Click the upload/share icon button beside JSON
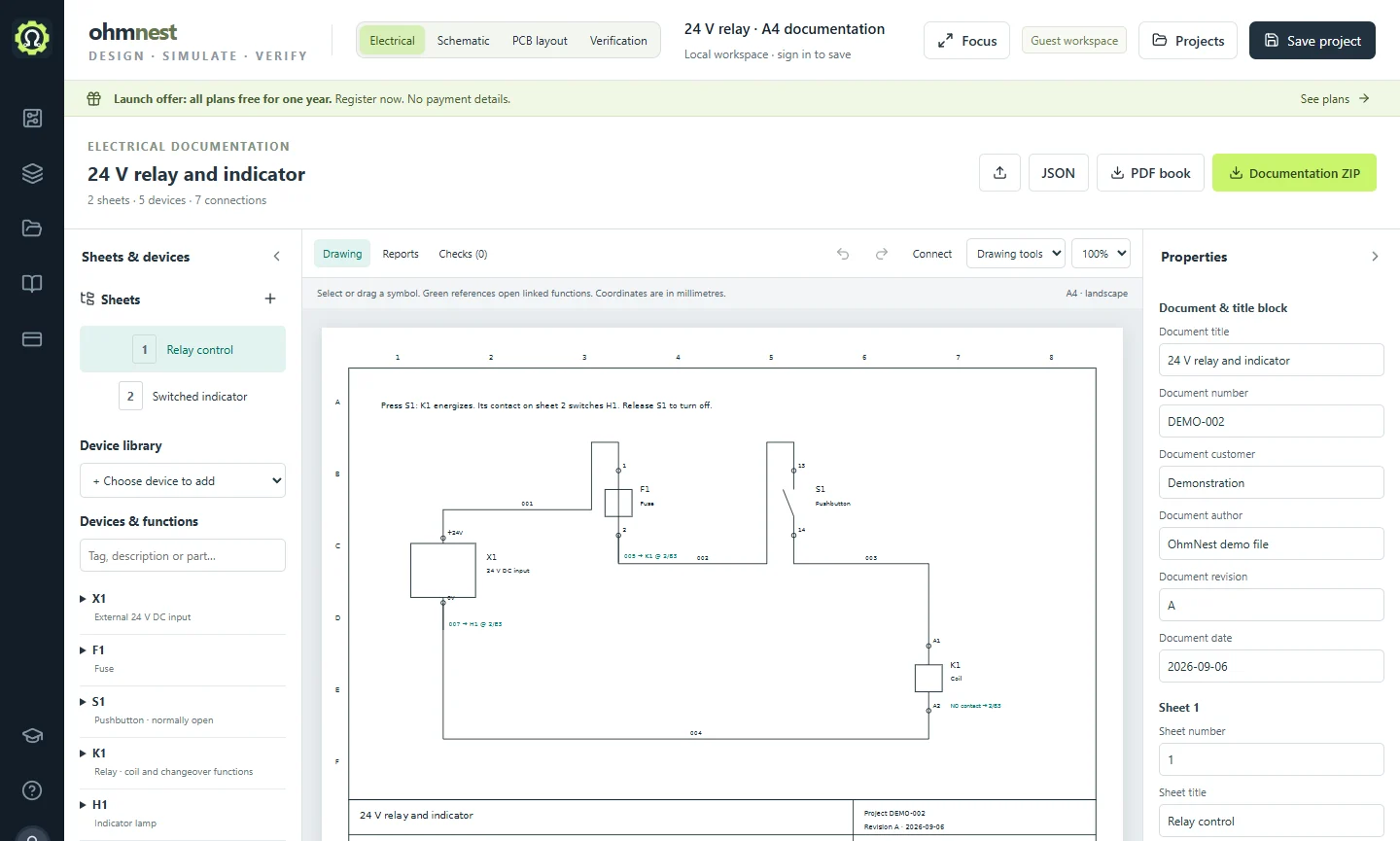The width and height of the screenshot is (1400, 841). tap(999, 173)
